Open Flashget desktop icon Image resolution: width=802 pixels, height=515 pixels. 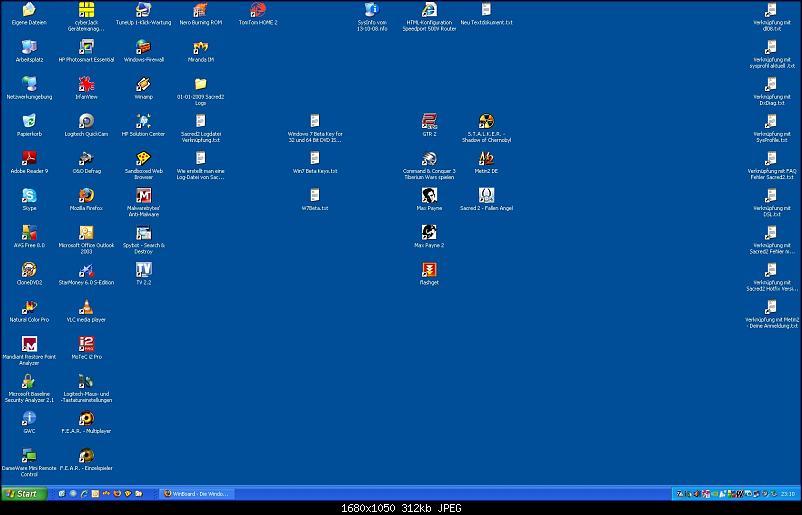pos(429,270)
